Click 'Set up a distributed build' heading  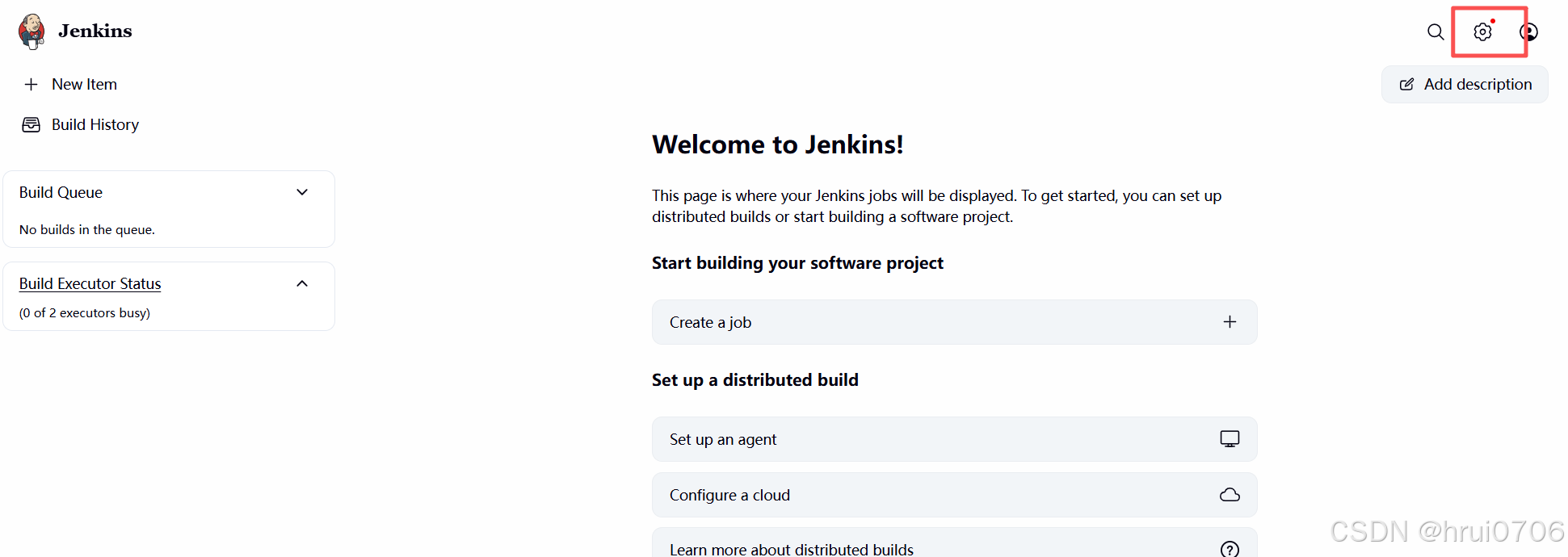click(x=755, y=380)
